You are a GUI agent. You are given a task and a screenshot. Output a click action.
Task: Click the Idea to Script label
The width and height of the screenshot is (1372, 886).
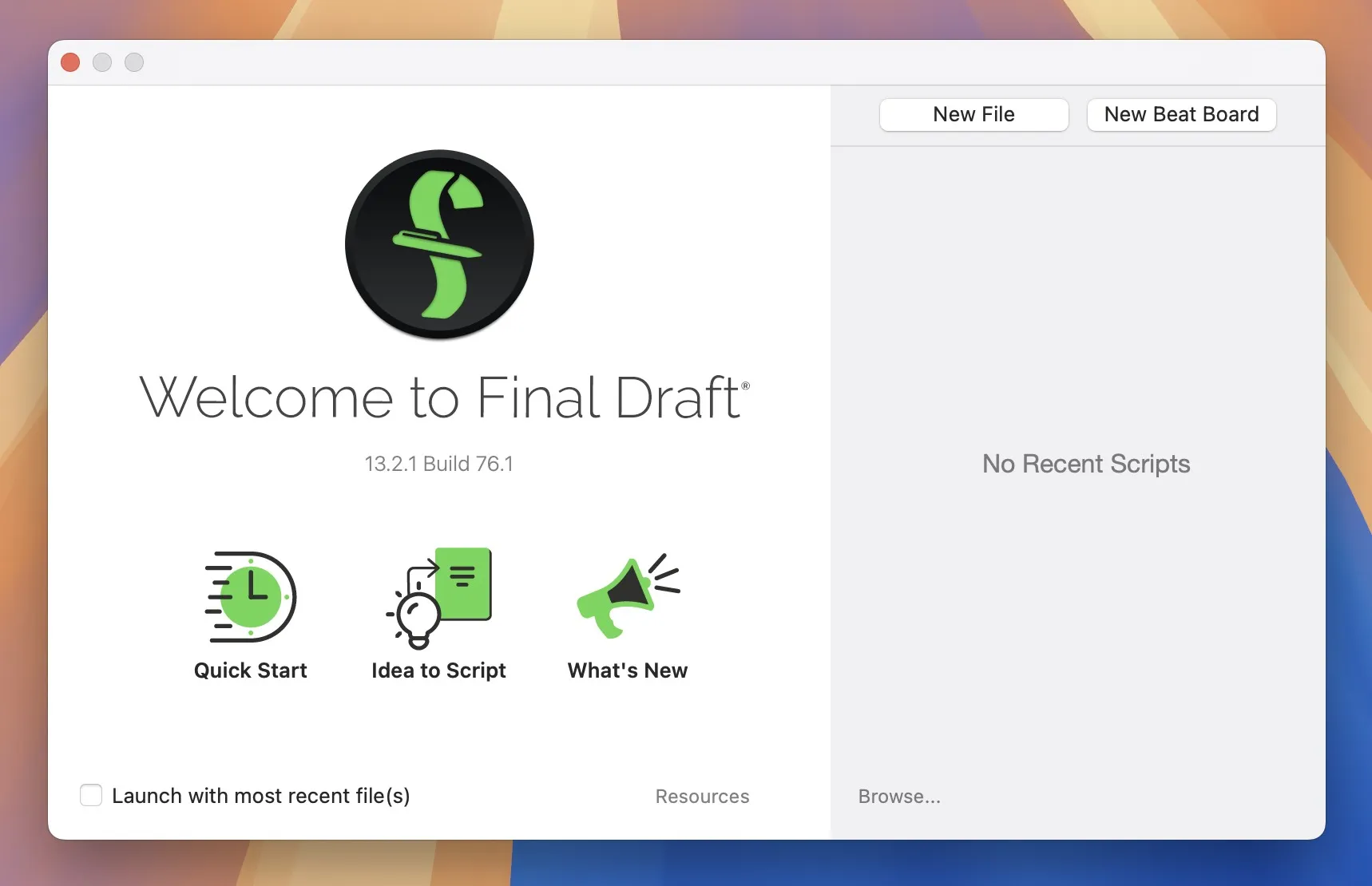pyautogui.click(x=438, y=670)
